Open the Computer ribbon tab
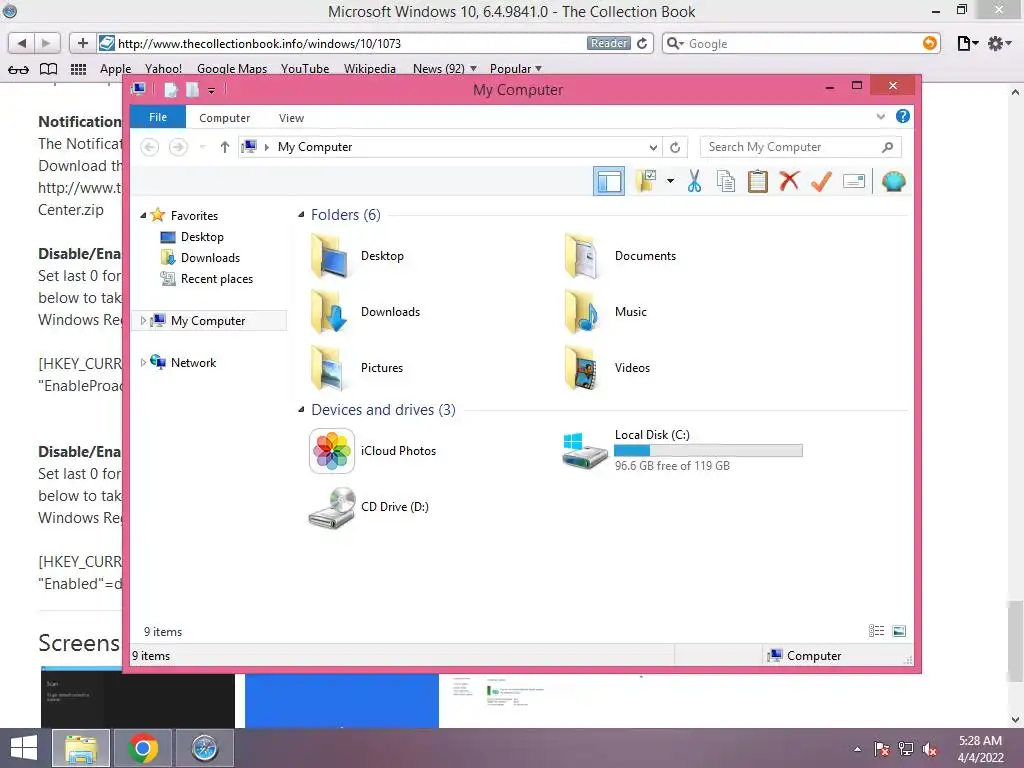Image resolution: width=1024 pixels, height=768 pixels. 225,118
